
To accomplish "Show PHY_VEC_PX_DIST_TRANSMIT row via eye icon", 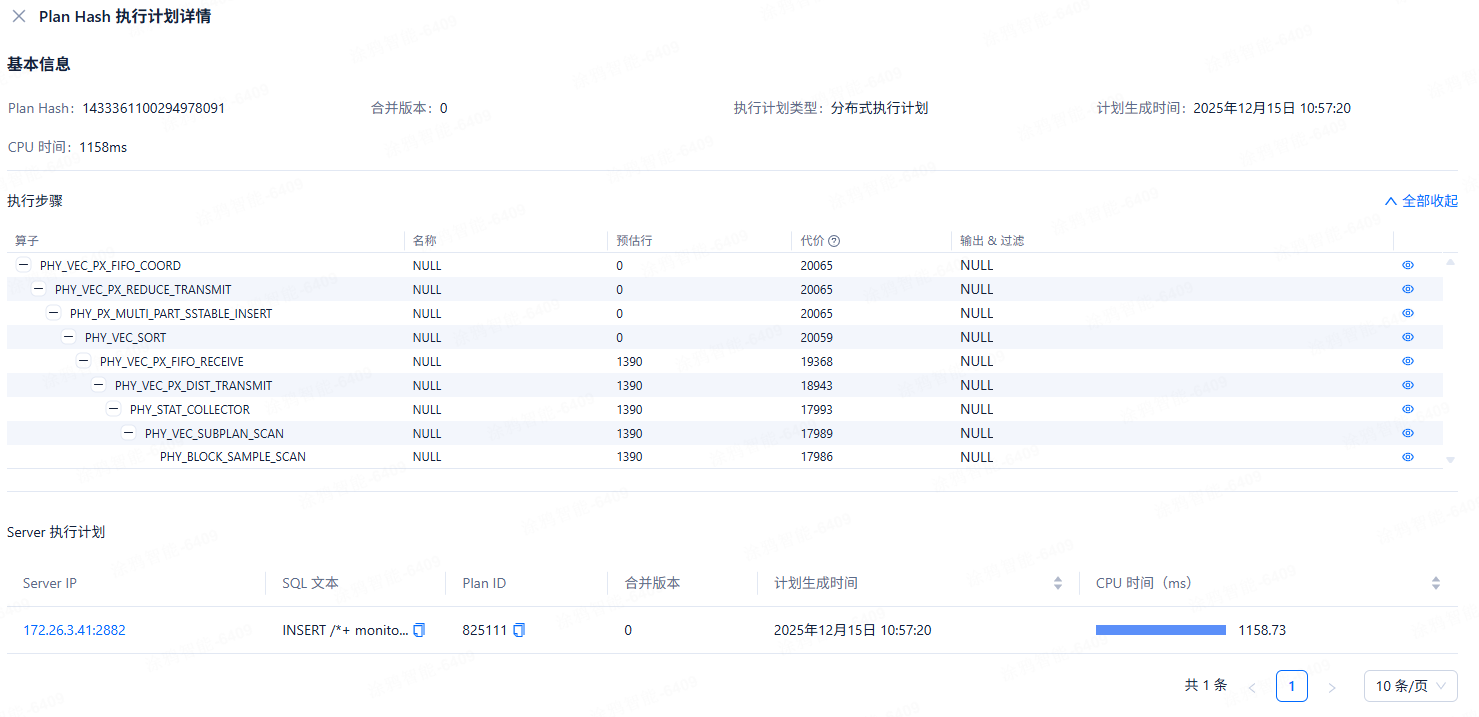I will [1407, 385].
